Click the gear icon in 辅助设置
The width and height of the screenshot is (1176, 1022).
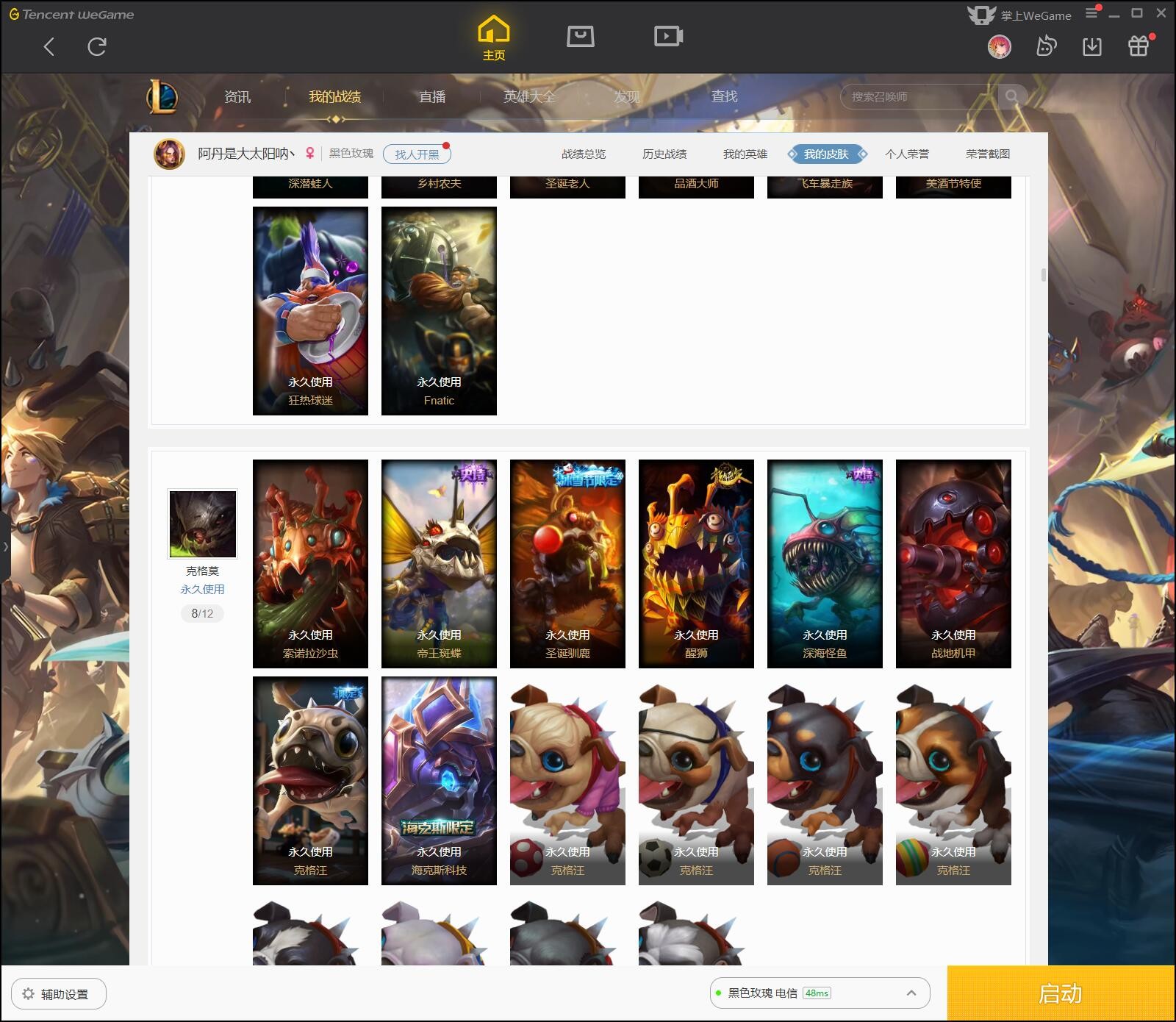(x=28, y=993)
